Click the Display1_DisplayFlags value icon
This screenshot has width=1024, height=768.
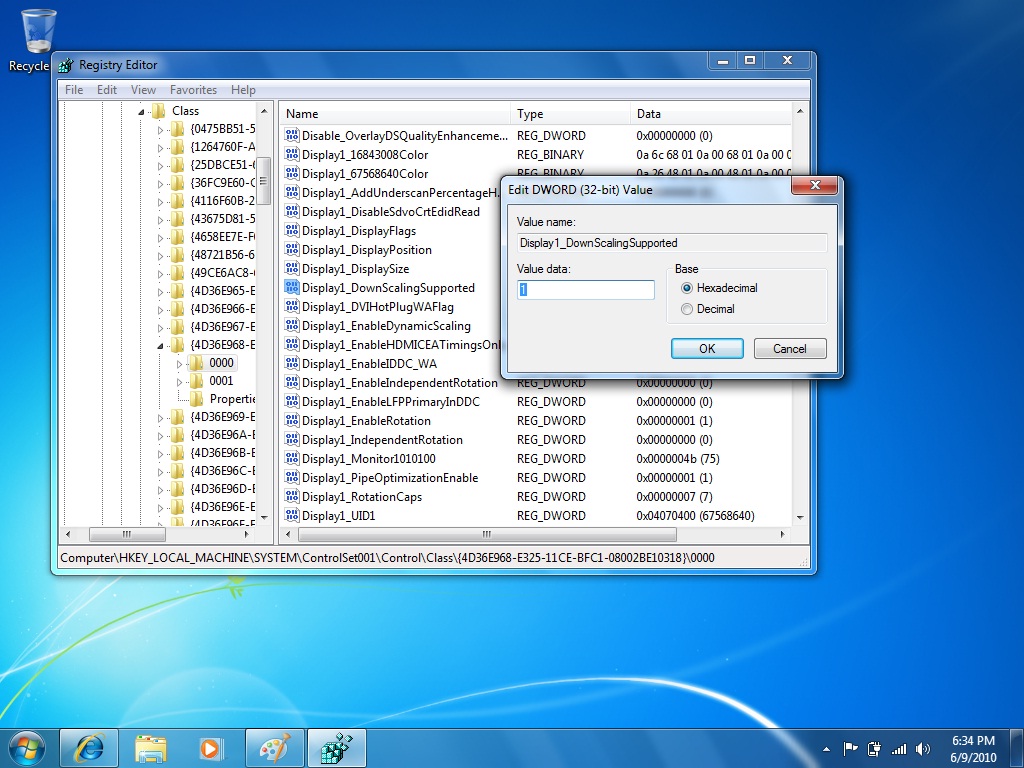coord(292,231)
